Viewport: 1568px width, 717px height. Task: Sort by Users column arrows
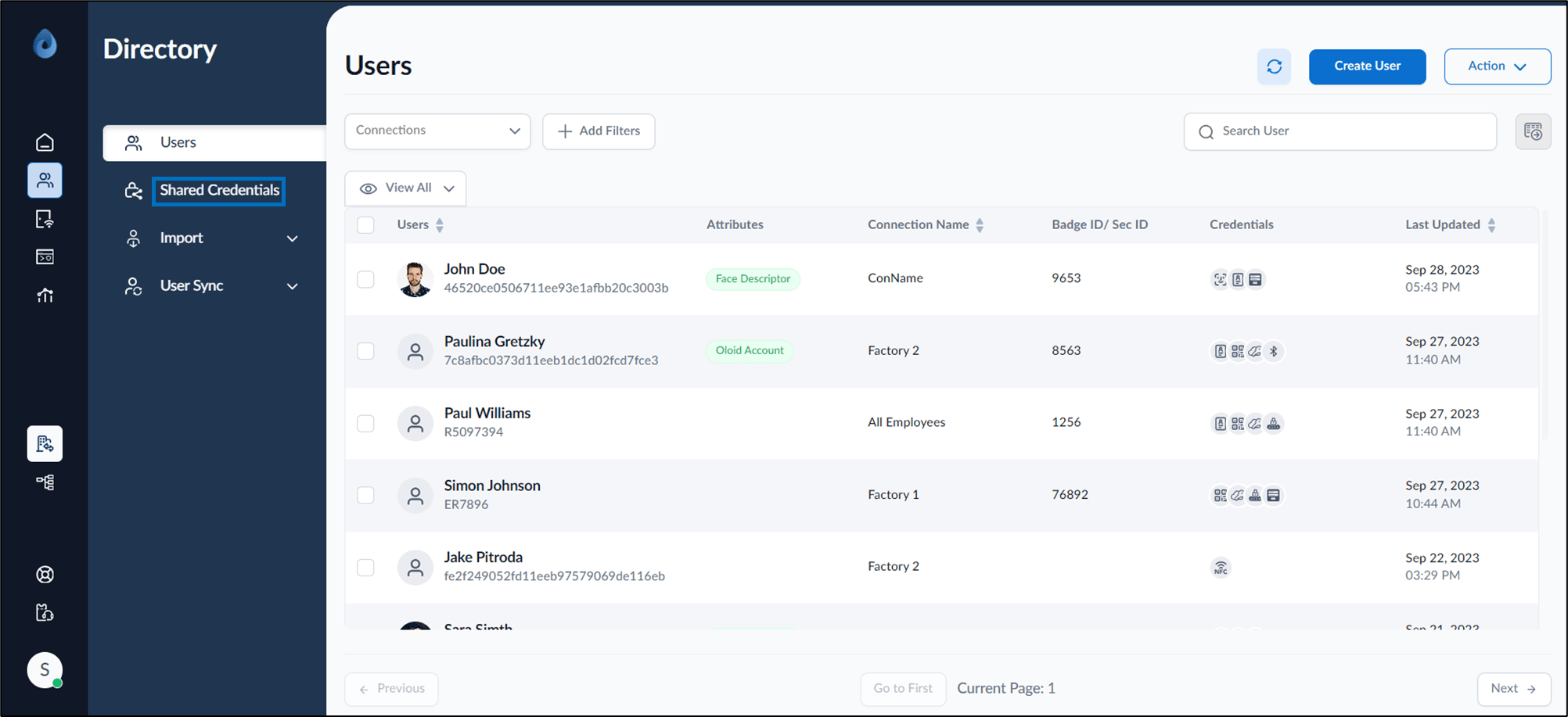tap(440, 225)
